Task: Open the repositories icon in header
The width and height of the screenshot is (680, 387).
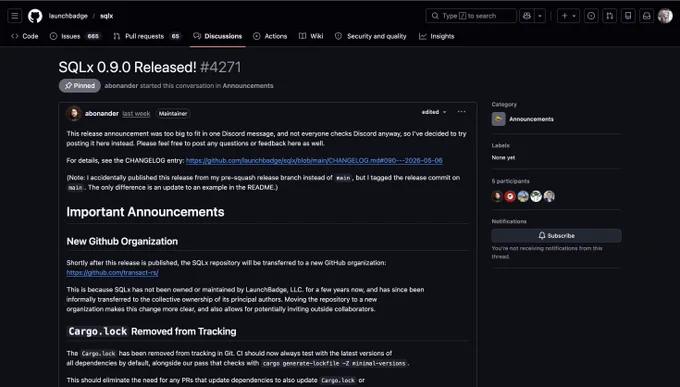Action: pos(628,16)
